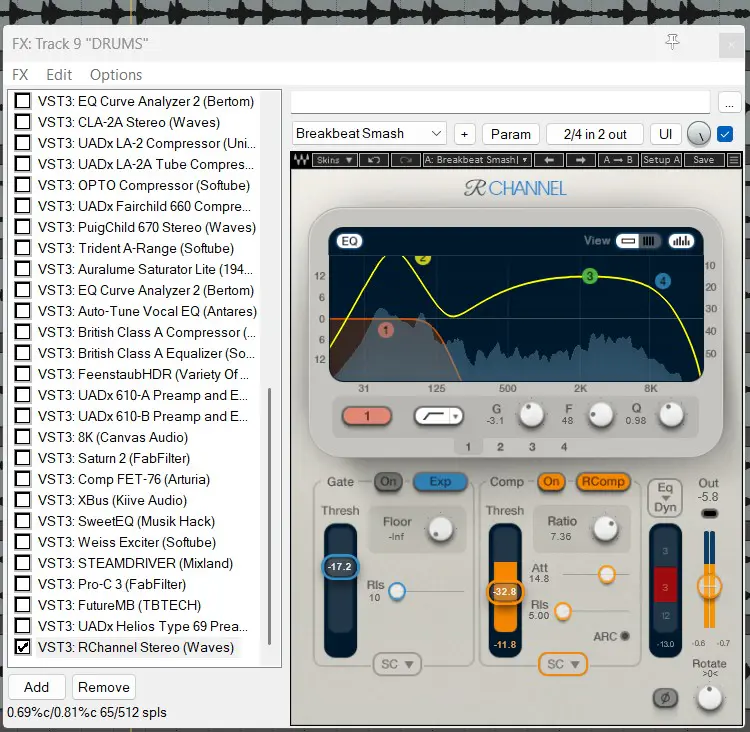Disable the Comp On button

550,482
